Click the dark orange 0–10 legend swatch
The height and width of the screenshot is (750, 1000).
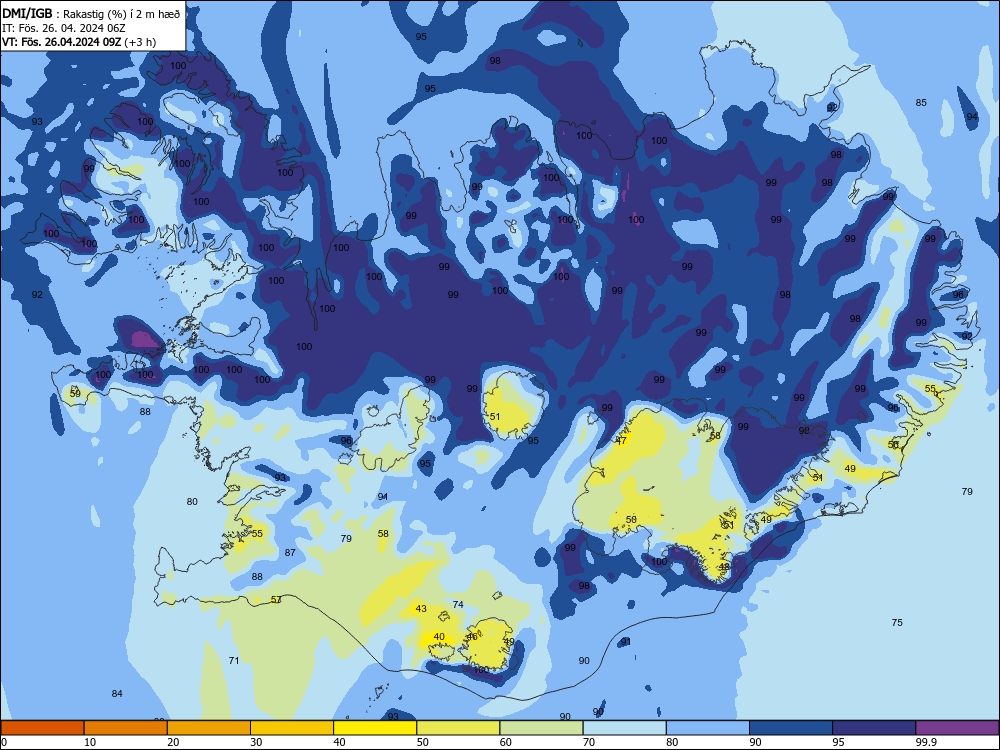42,728
